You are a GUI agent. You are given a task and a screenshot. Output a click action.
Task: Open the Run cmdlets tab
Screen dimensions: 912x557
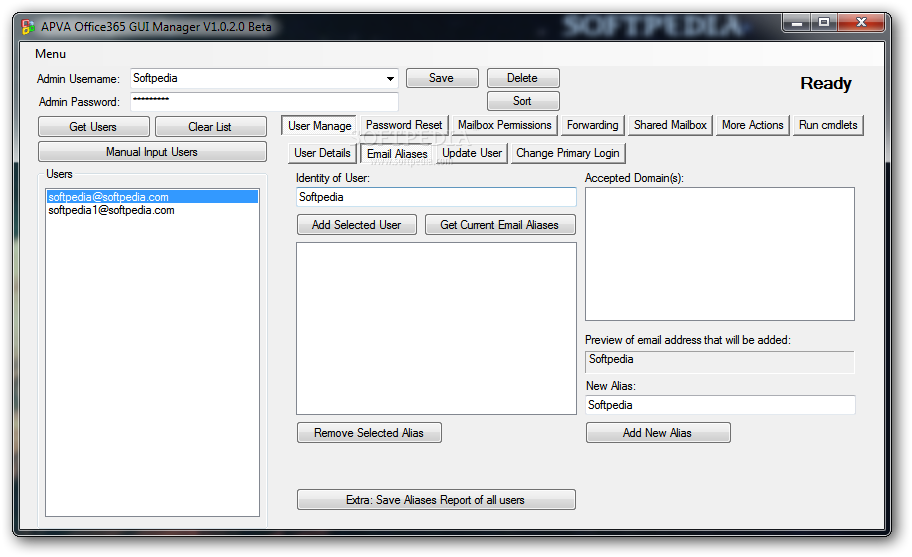click(828, 125)
